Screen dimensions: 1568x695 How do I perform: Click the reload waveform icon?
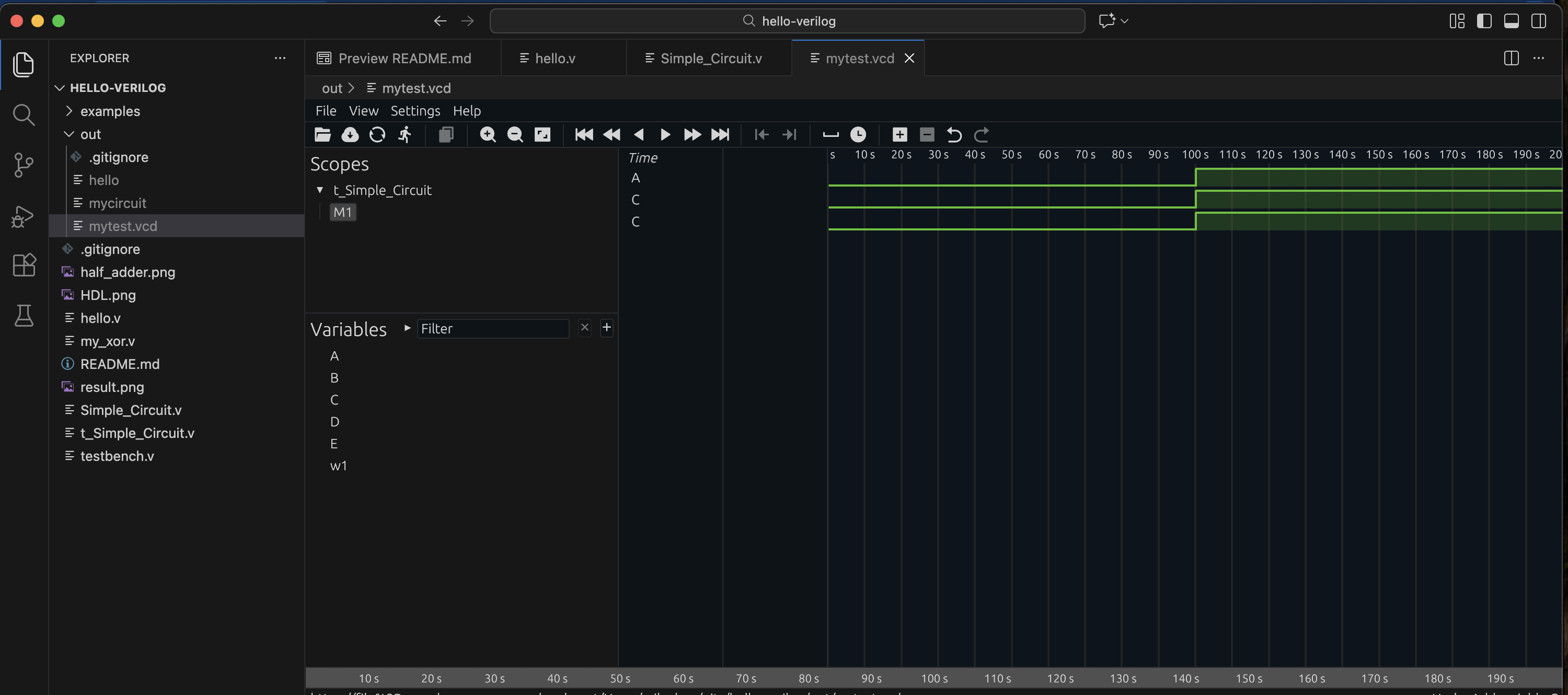pyautogui.click(x=377, y=134)
